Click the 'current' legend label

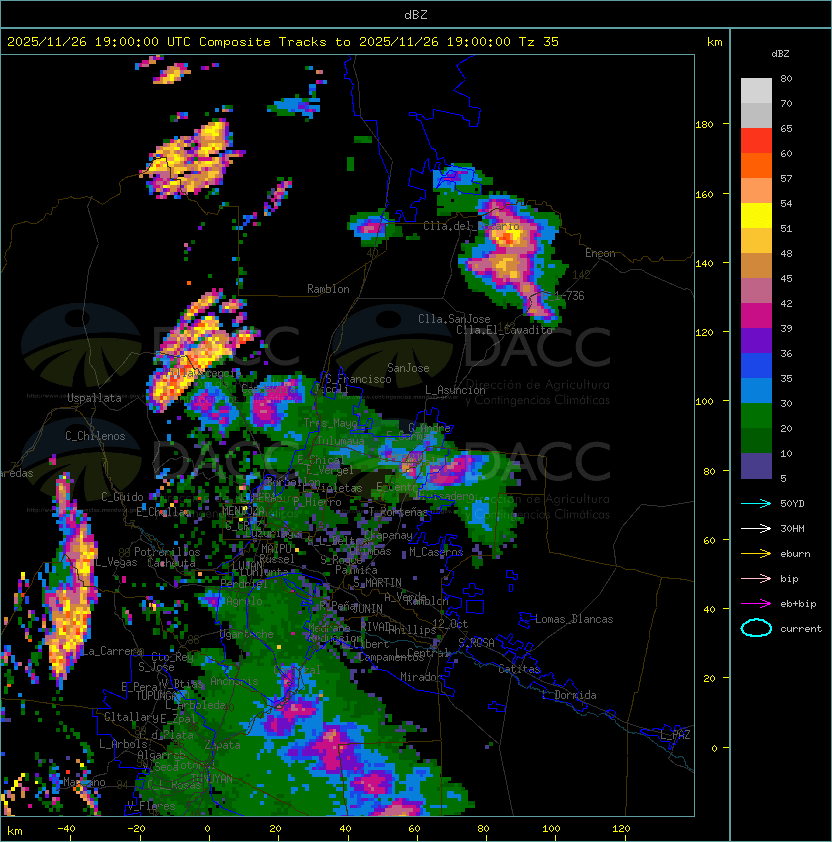click(801, 629)
